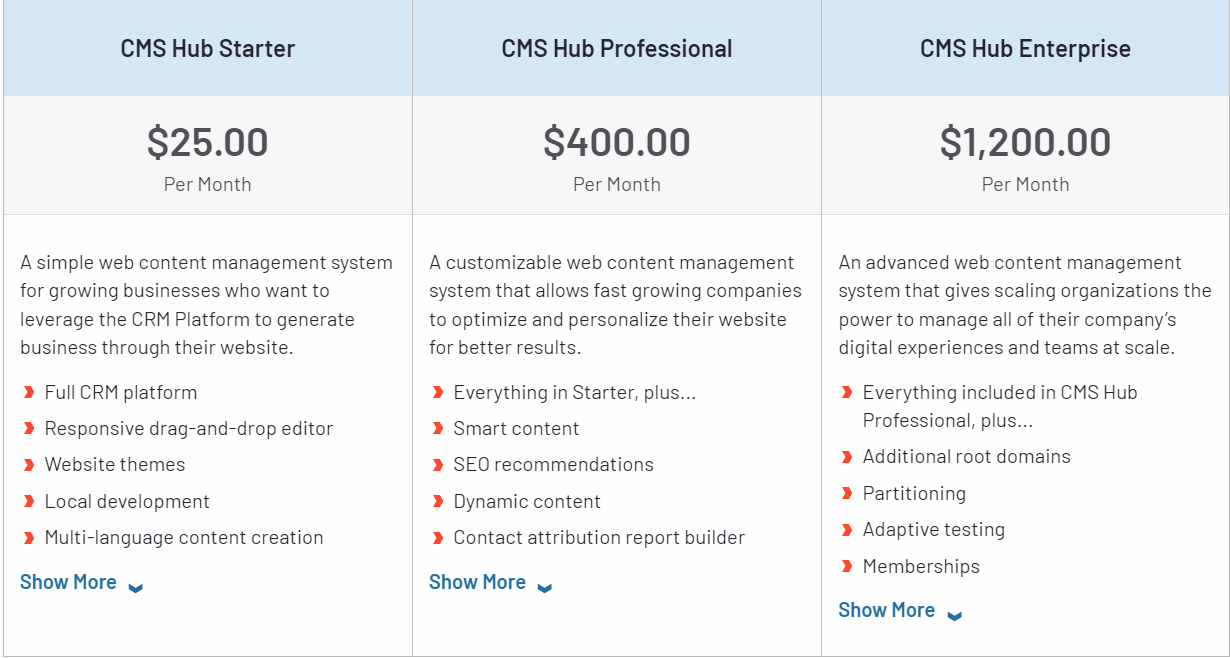Click the arrow icon next to Adaptive testing

(x=849, y=529)
